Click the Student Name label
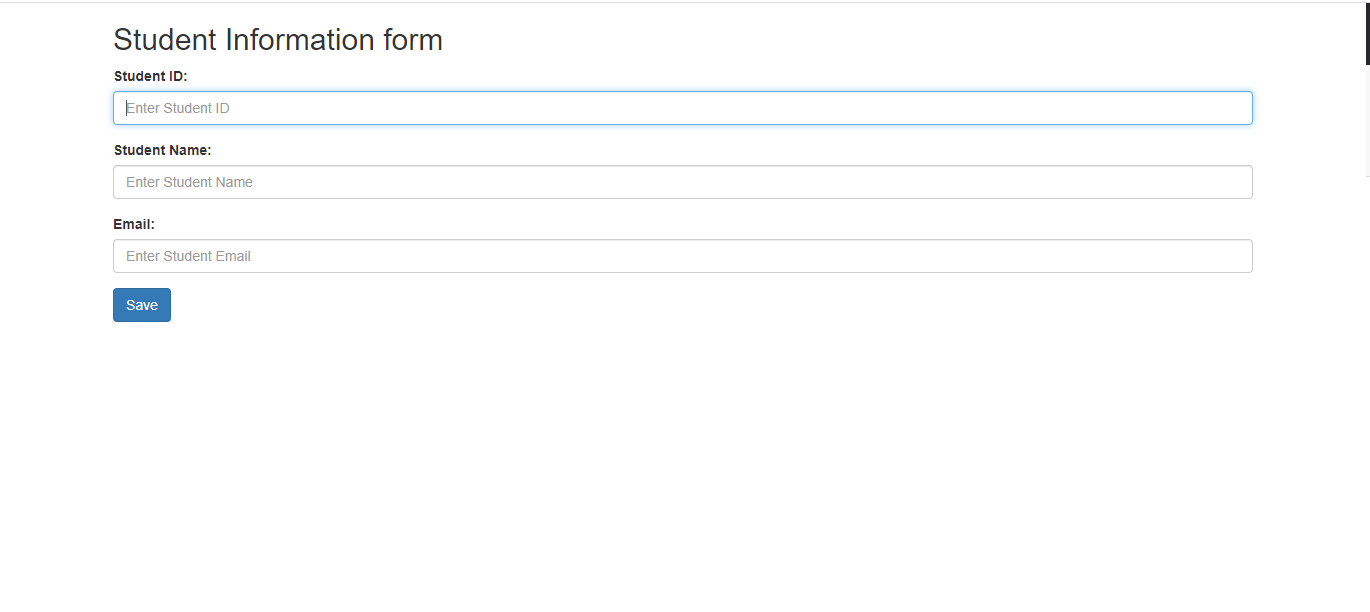The width and height of the screenshot is (1370, 612). click(x=162, y=149)
